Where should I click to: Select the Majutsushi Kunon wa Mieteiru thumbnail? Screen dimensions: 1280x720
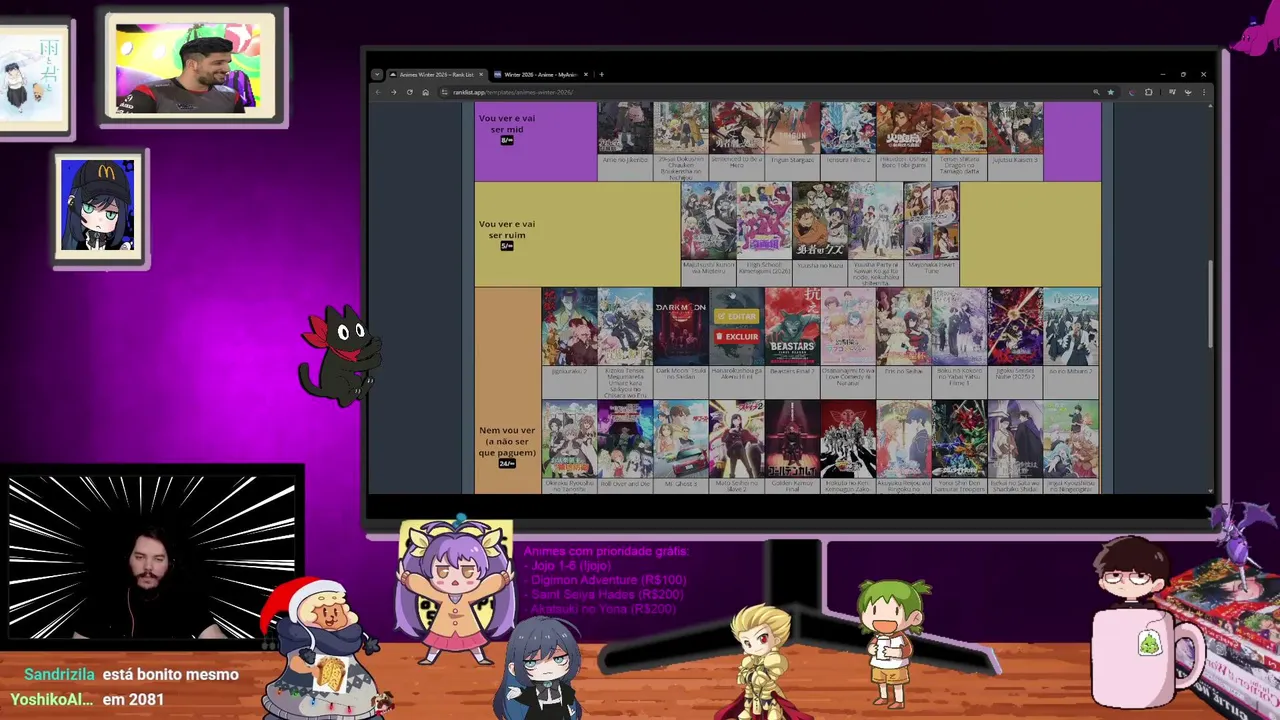click(708, 220)
